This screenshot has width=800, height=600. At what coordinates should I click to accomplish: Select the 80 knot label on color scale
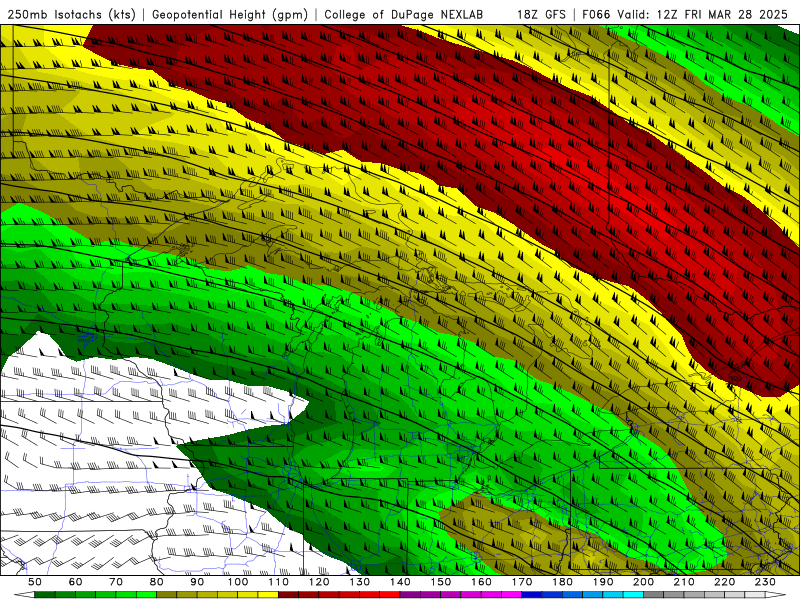157,582
